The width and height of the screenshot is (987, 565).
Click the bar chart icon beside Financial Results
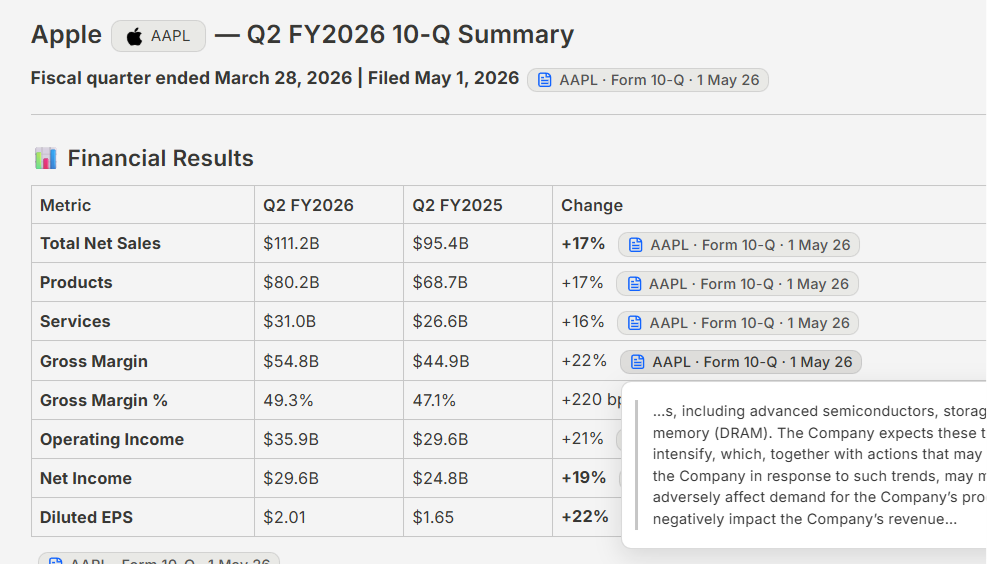point(45,158)
